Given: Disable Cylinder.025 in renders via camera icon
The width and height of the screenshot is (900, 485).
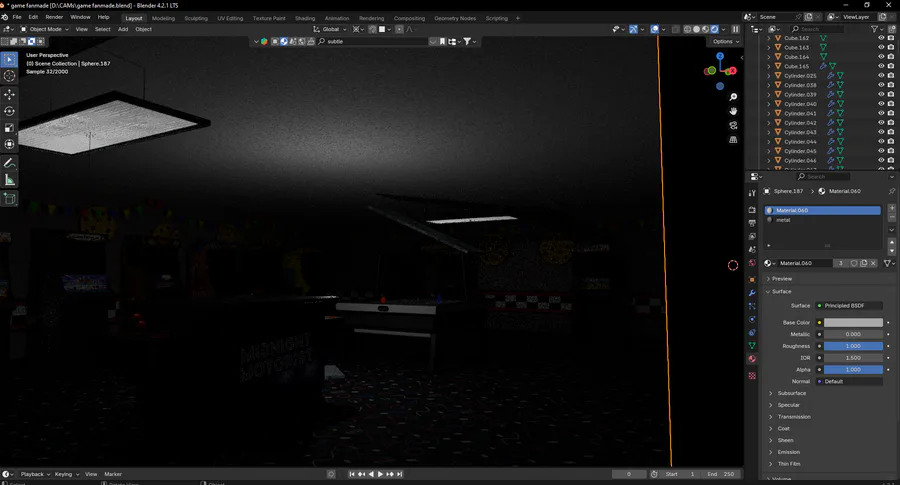Looking at the screenshot, I should point(891,76).
